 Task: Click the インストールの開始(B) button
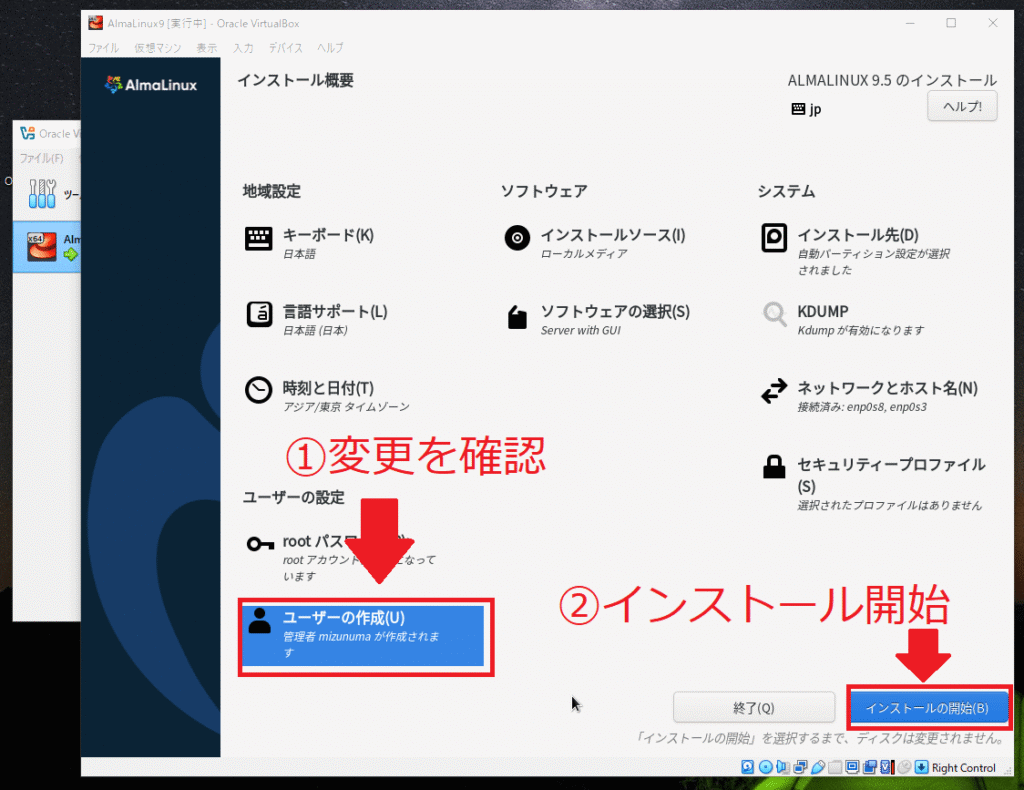(927, 708)
